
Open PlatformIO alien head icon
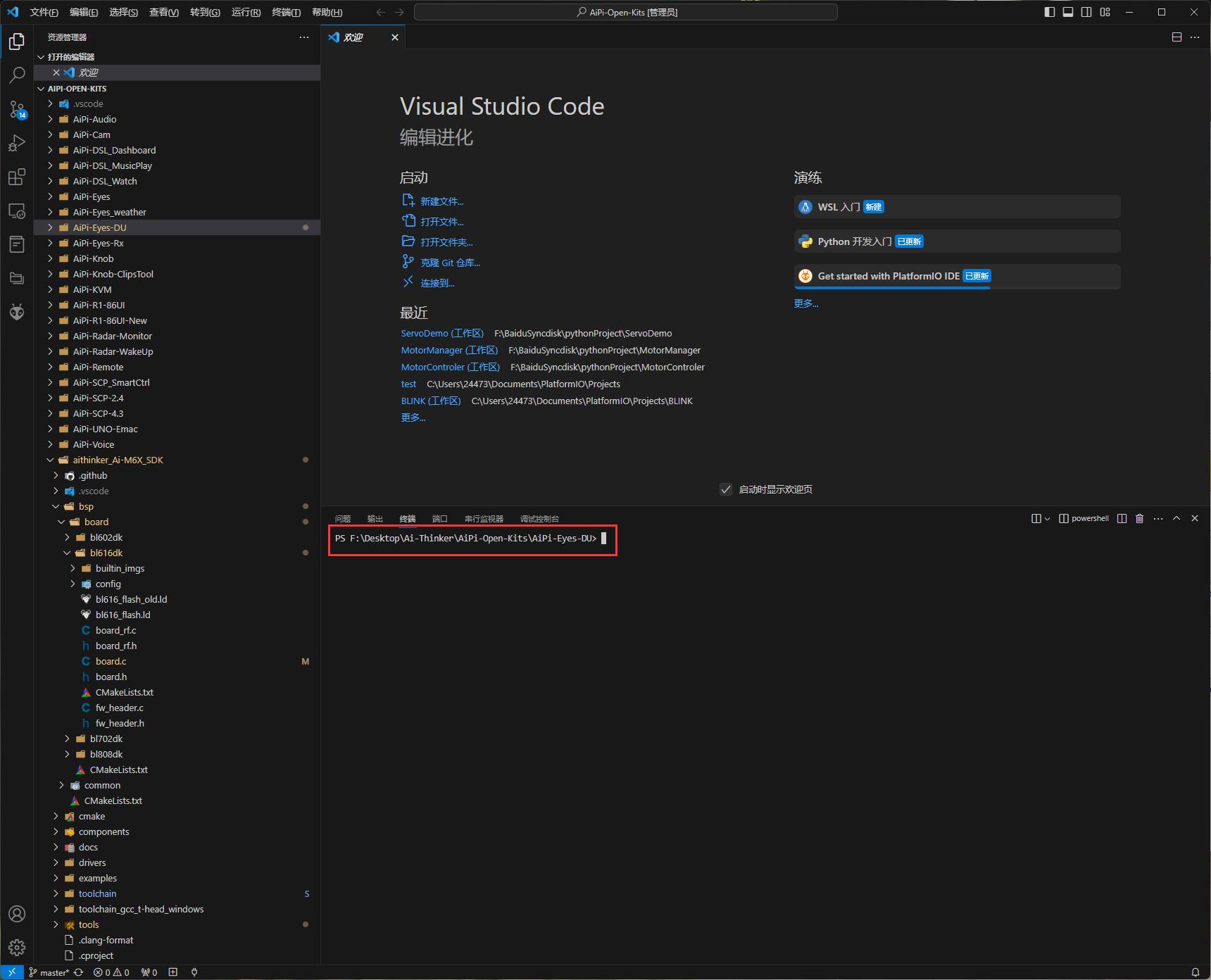17,312
